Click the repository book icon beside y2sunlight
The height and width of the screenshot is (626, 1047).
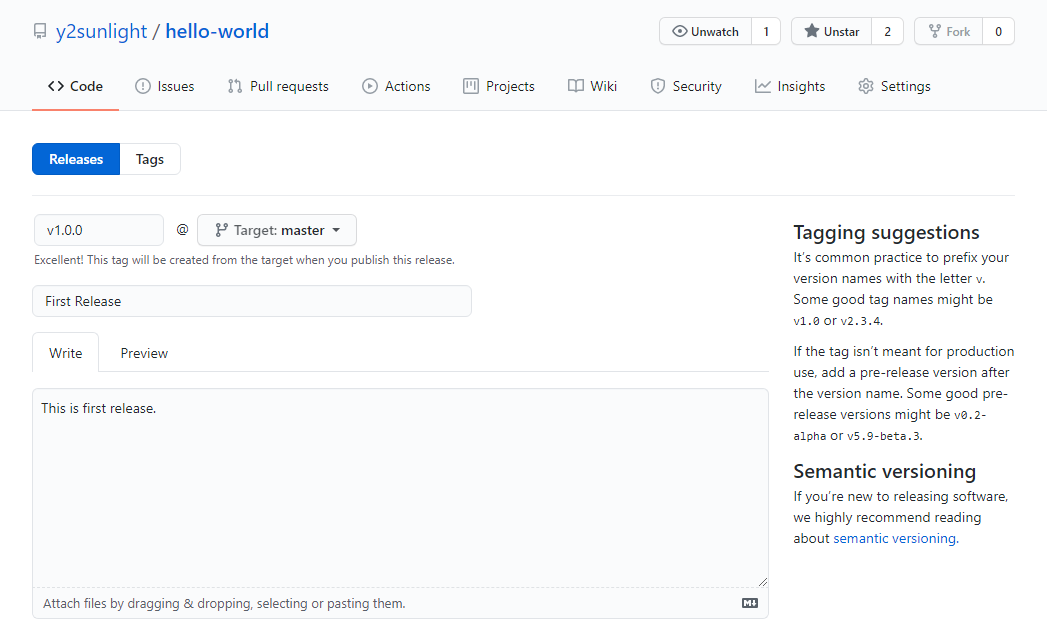(x=40, y=32)
